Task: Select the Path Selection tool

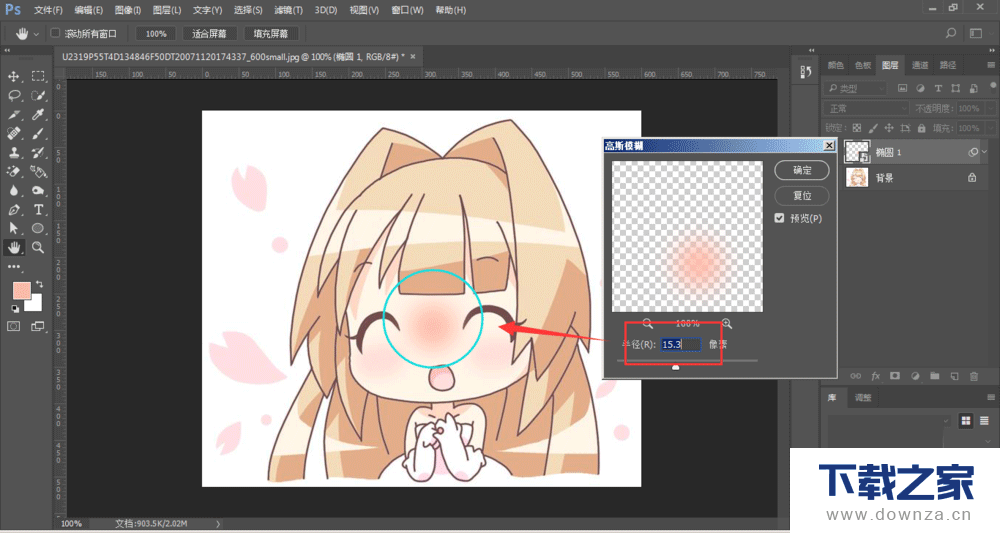Action: click(x=13, y=228)
